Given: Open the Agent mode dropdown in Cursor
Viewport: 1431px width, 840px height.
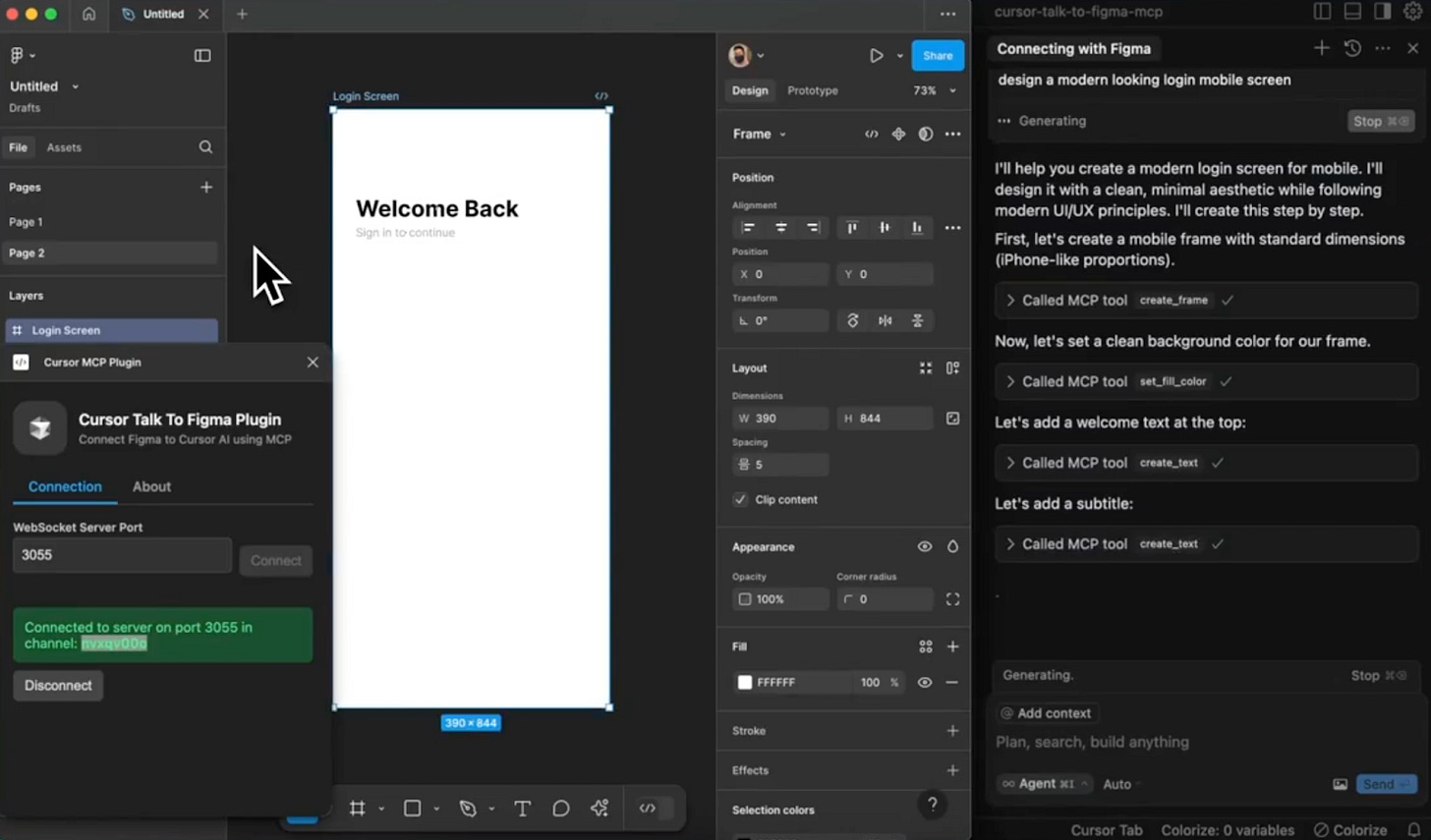Looking at the screenshot, I should (1045, 784).
